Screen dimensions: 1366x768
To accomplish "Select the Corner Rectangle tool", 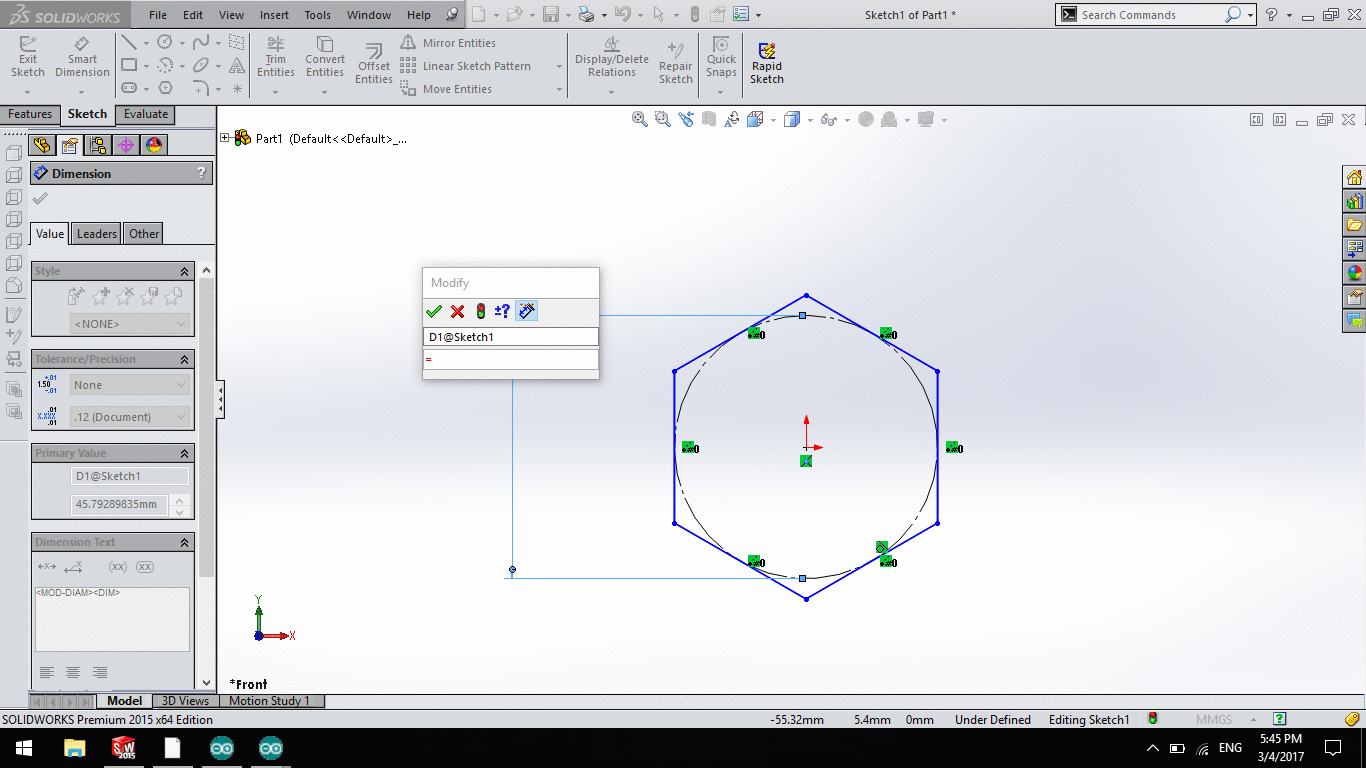I will pyautogui.click(x=128, y=66).
